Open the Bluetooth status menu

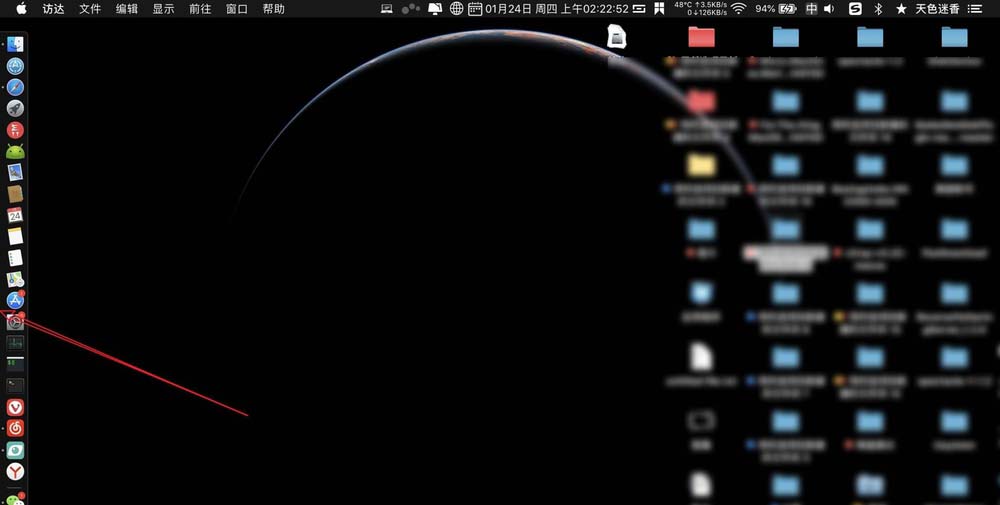pos(878,9)
